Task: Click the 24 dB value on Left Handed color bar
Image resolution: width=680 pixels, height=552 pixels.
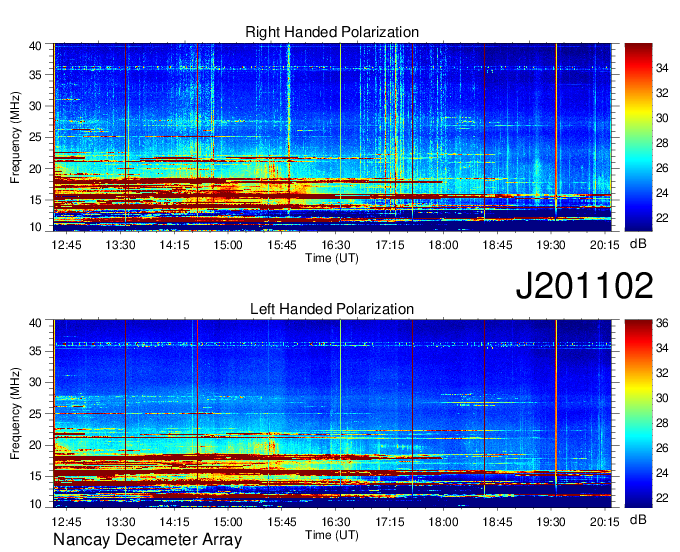Action: point(662,473)
